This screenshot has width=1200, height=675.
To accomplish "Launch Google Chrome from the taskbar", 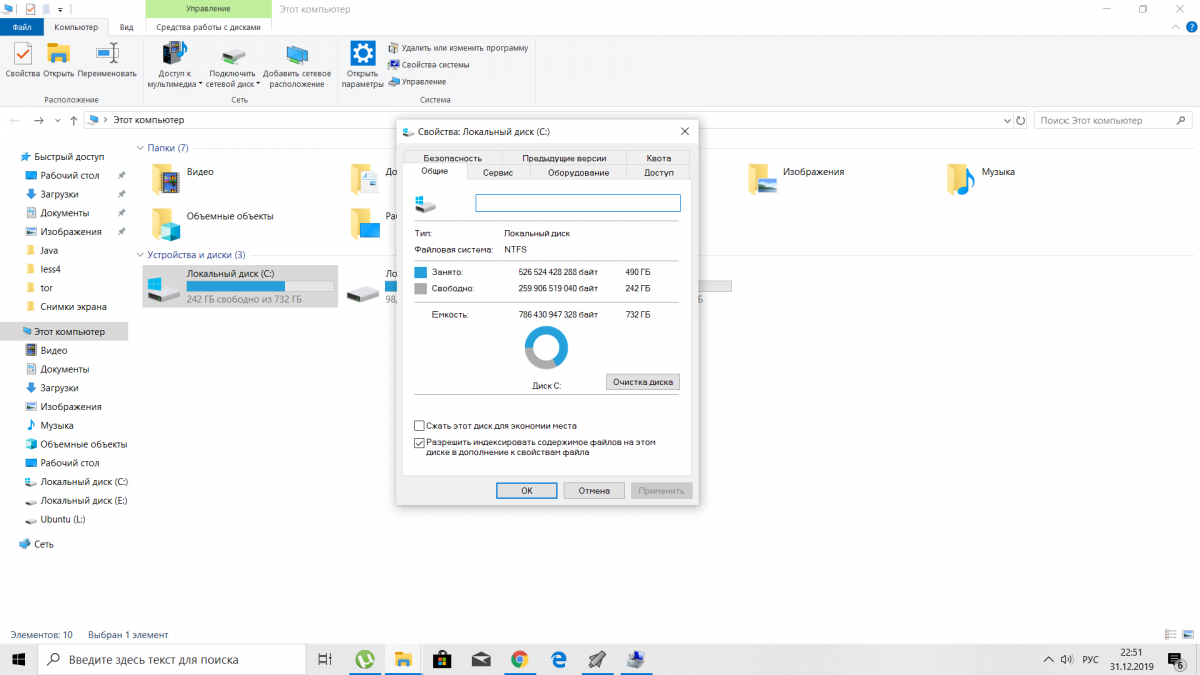I will pyautogui.click(x=519, y=659).
